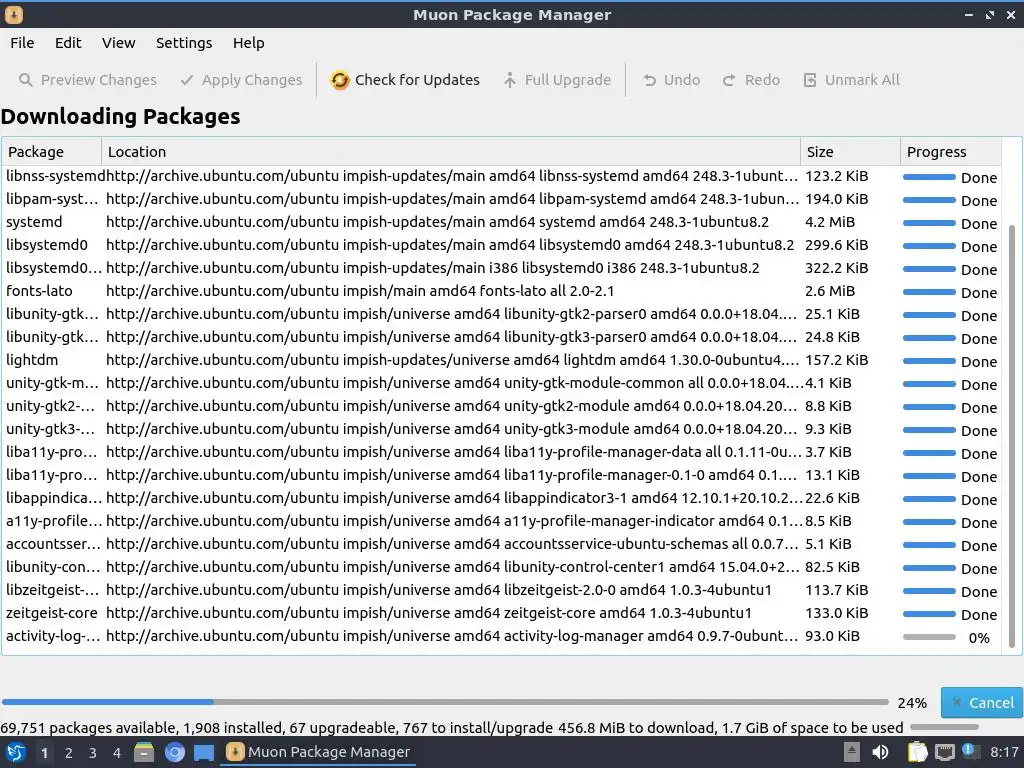Select the lightdm package row
This screenshot has width=1024, height=768.
502,360
